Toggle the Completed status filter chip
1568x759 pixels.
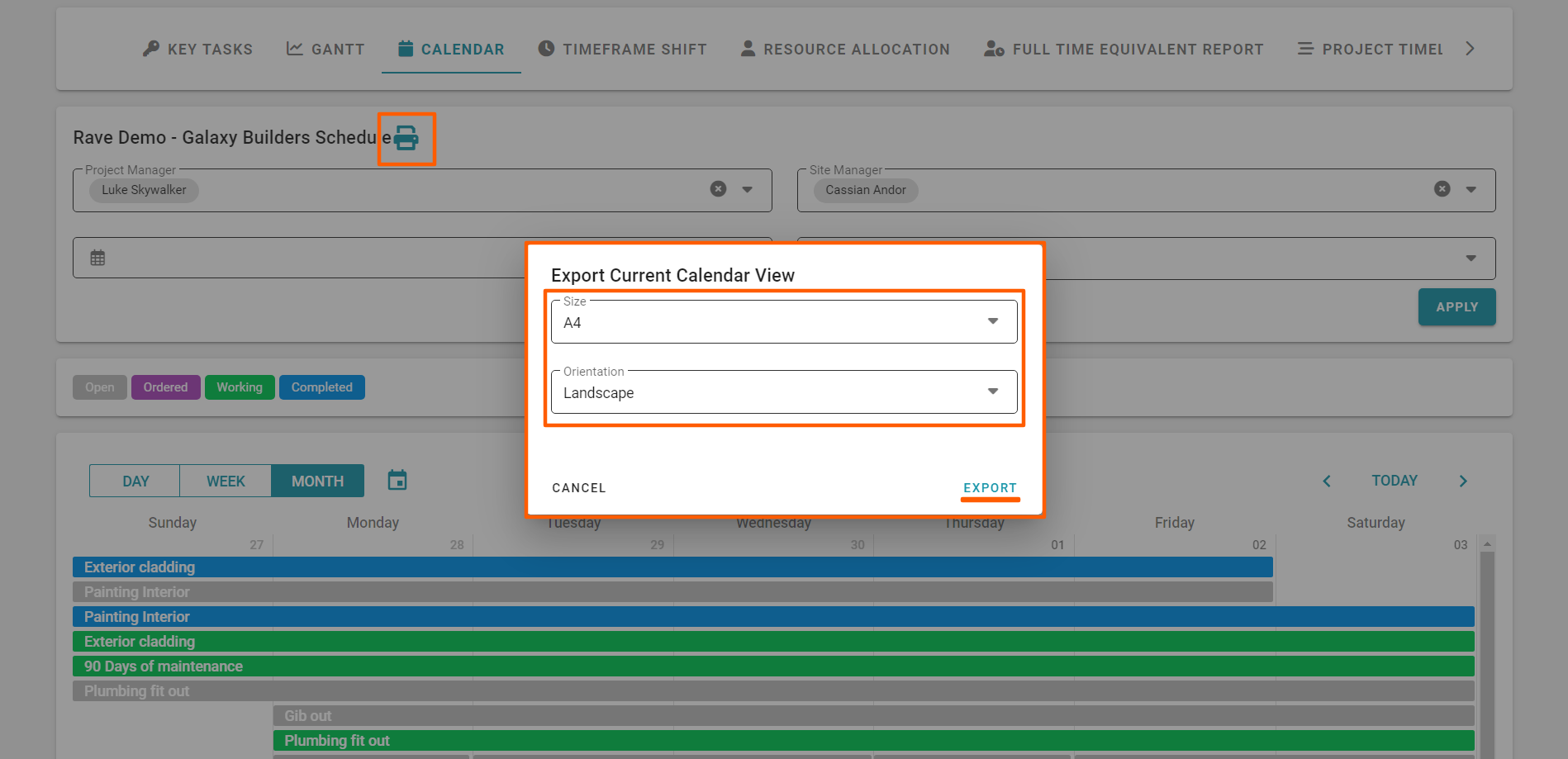(x=321, y=387)
